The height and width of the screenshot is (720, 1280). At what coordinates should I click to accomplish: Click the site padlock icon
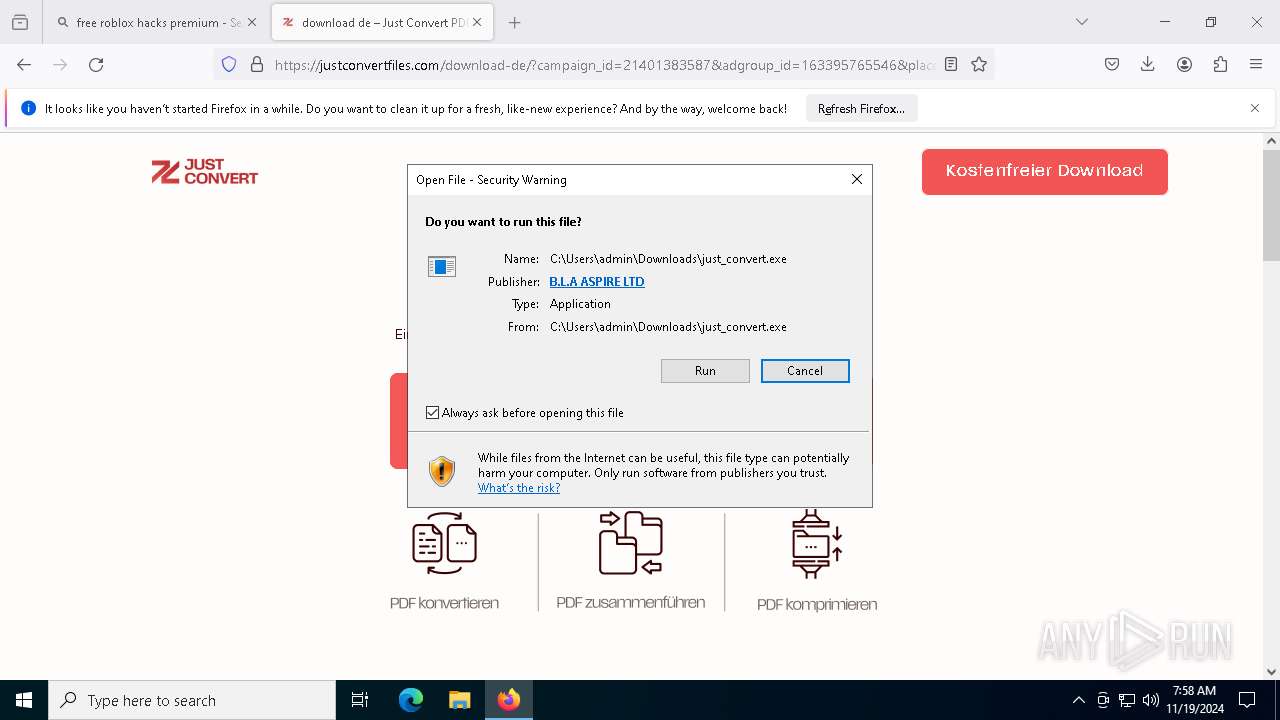257,65
